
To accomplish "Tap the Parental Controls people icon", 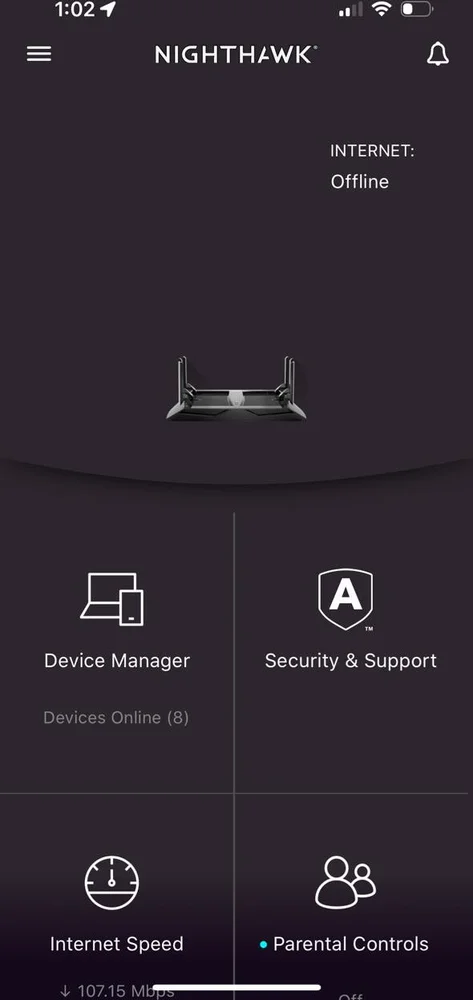I will click(x=346, y=882).
